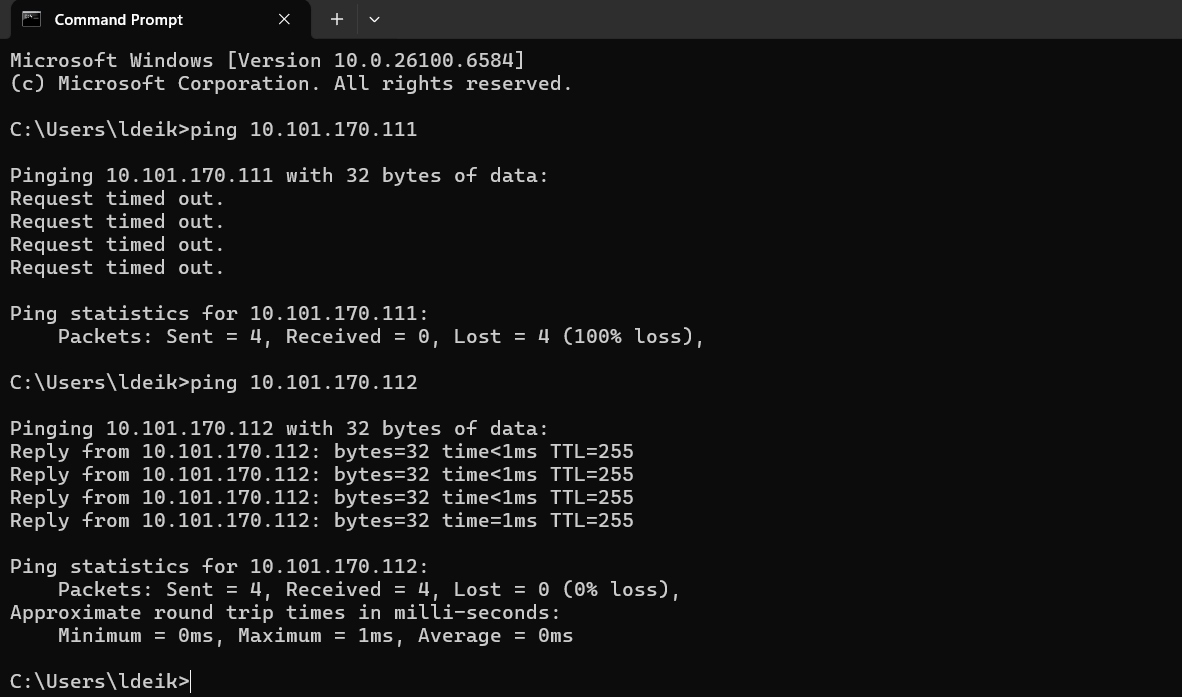Click the Command Prompt tab icon
The width and height of the screenshot is (1182, 697).
click(31, 19)
